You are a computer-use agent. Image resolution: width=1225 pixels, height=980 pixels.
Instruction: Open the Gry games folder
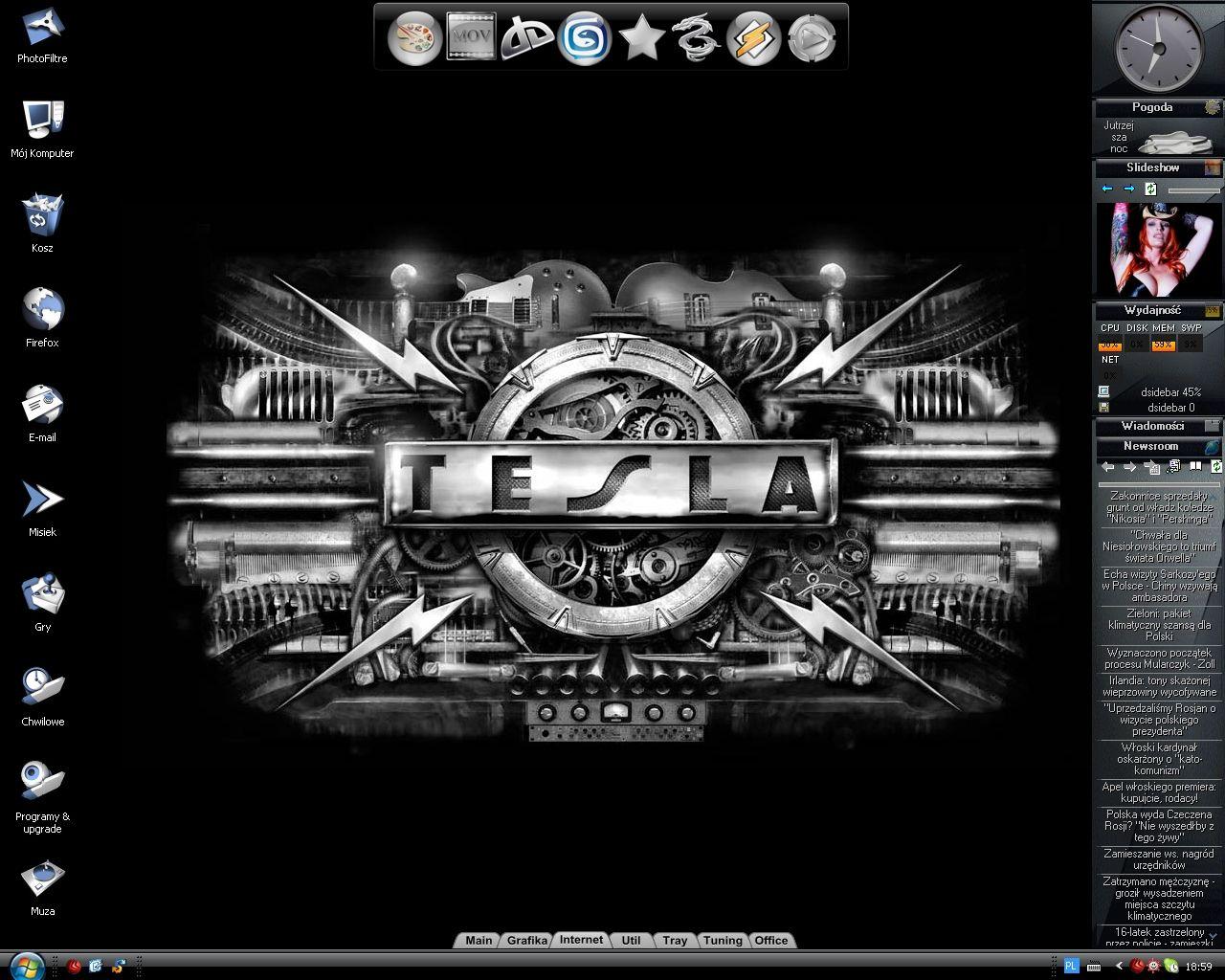coord(42,602)
